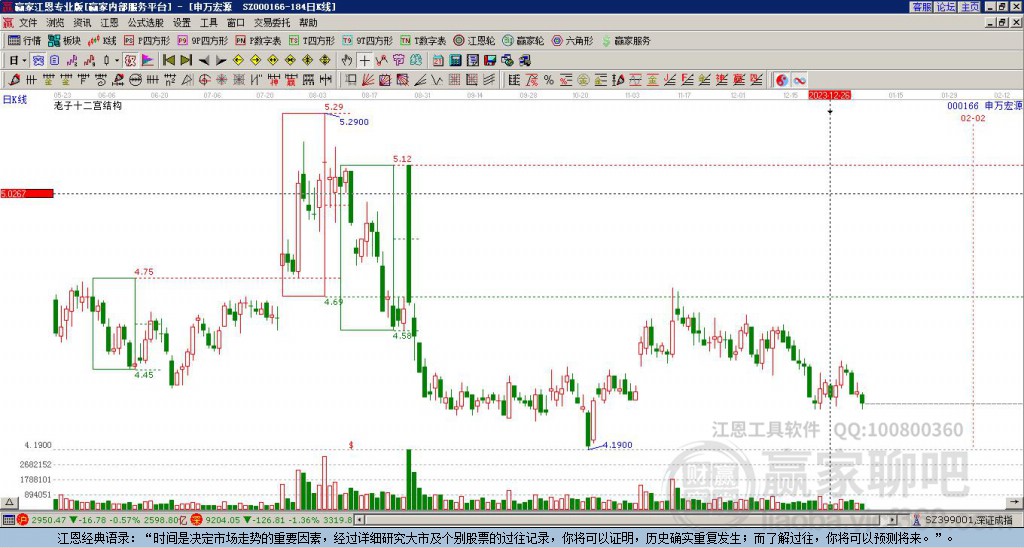Open the 文件 menu
This screenshot has height=548, width=1024.
tap(28, 23)
